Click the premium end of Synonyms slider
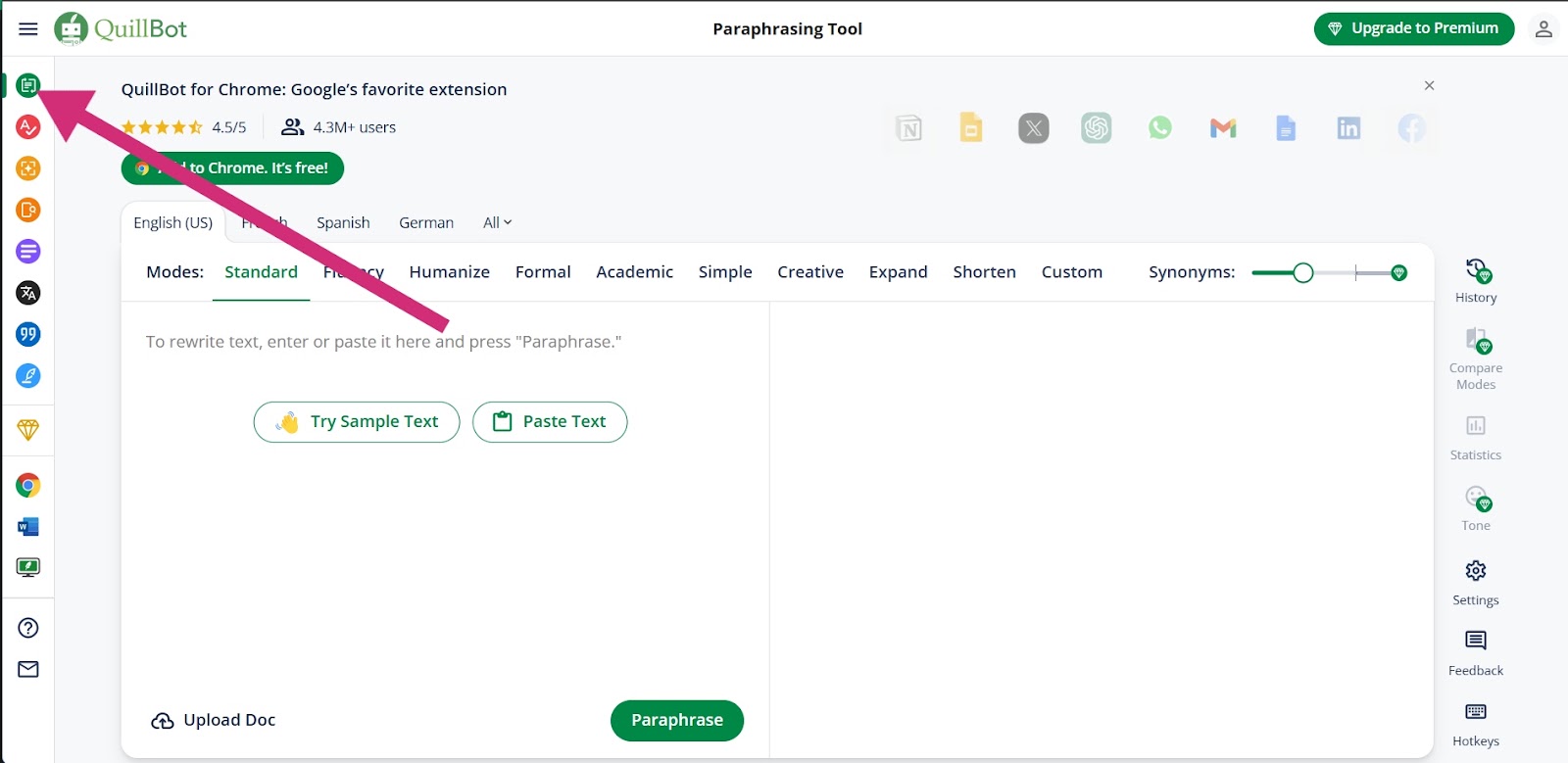 click(1399, 273)
